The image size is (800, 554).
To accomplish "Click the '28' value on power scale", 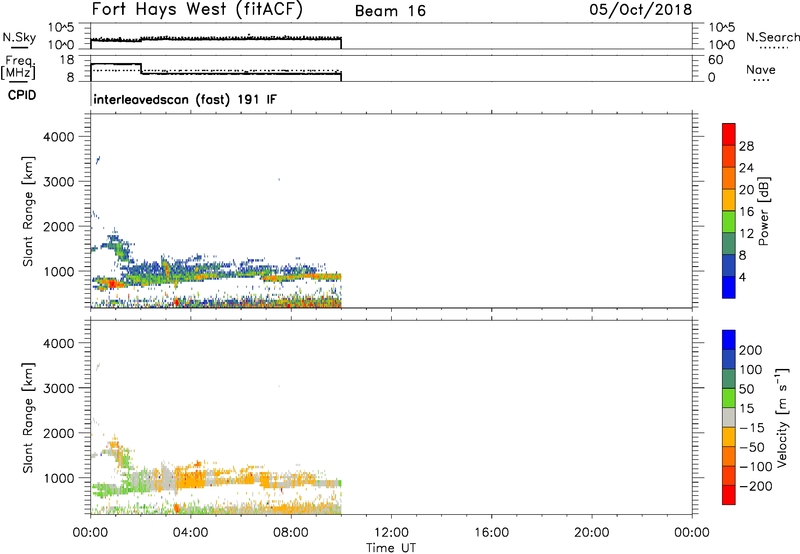I will [746, 146].
